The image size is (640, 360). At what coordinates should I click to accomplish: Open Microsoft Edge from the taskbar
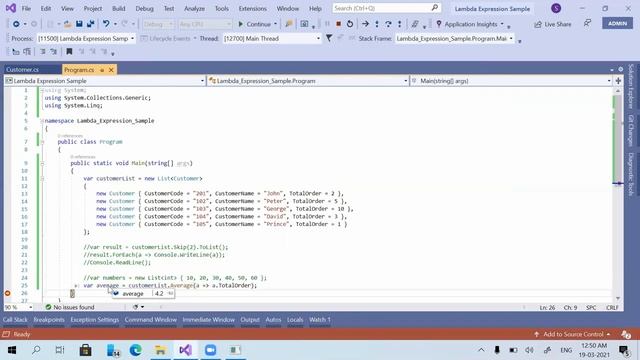tap(136, 350)
